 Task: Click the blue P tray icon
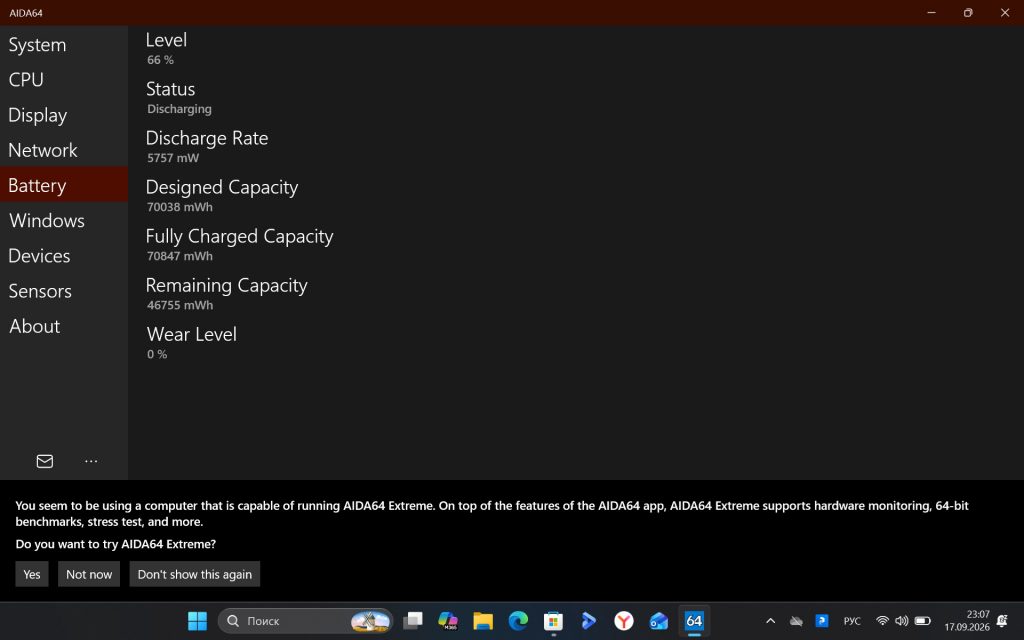pos(822,620)
